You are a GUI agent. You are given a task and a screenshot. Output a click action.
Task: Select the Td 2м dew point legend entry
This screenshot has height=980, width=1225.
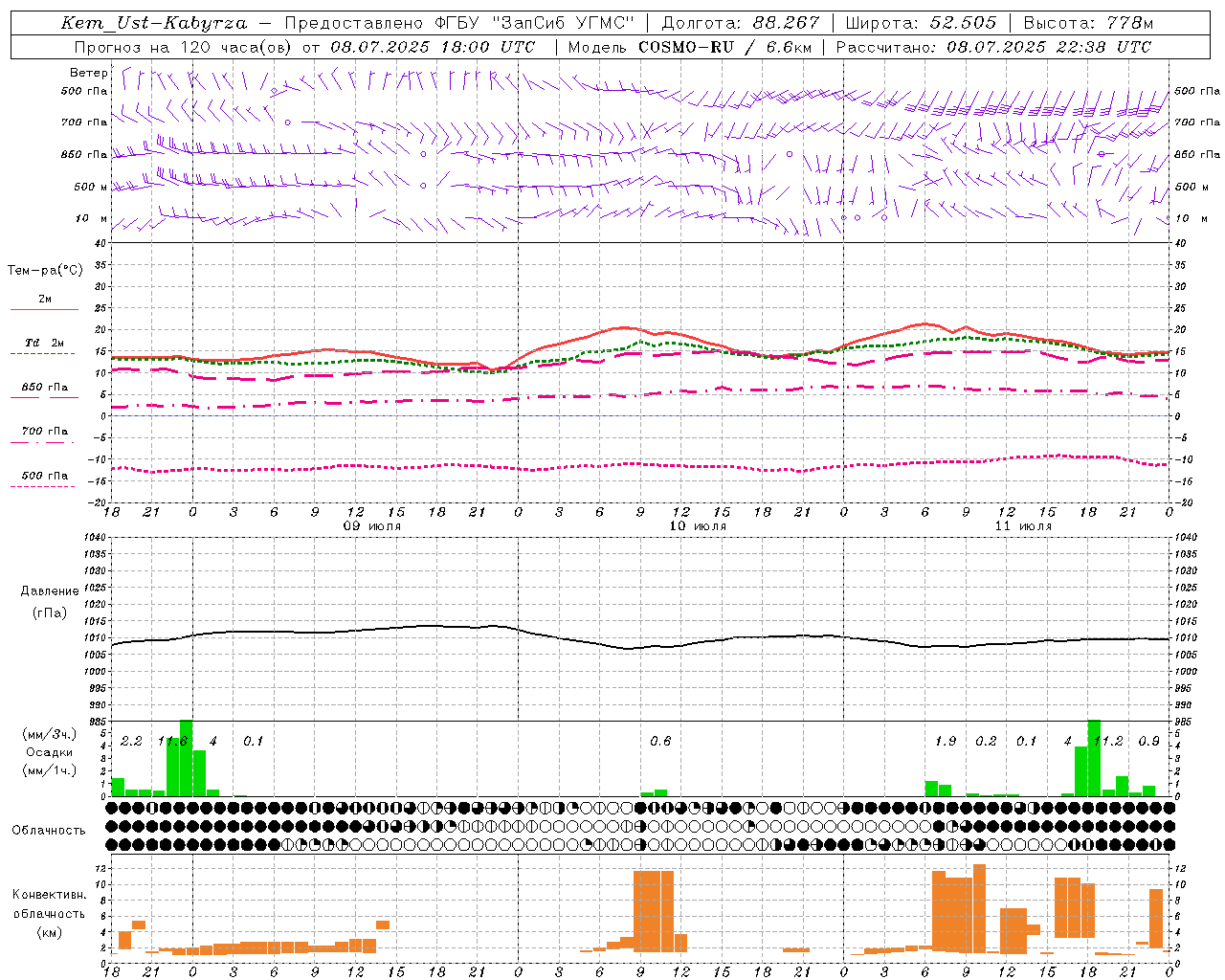pos(45,343)
